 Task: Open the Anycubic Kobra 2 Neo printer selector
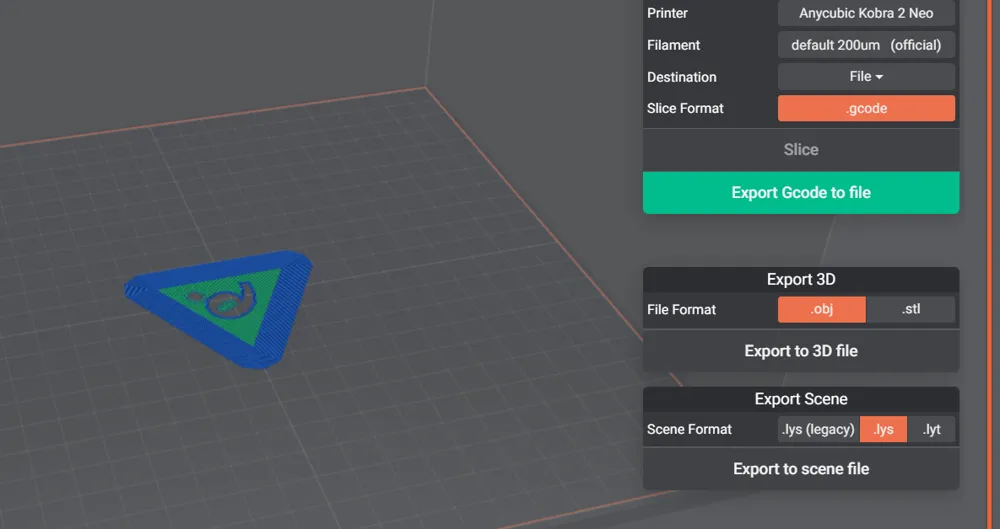[866, 13]
